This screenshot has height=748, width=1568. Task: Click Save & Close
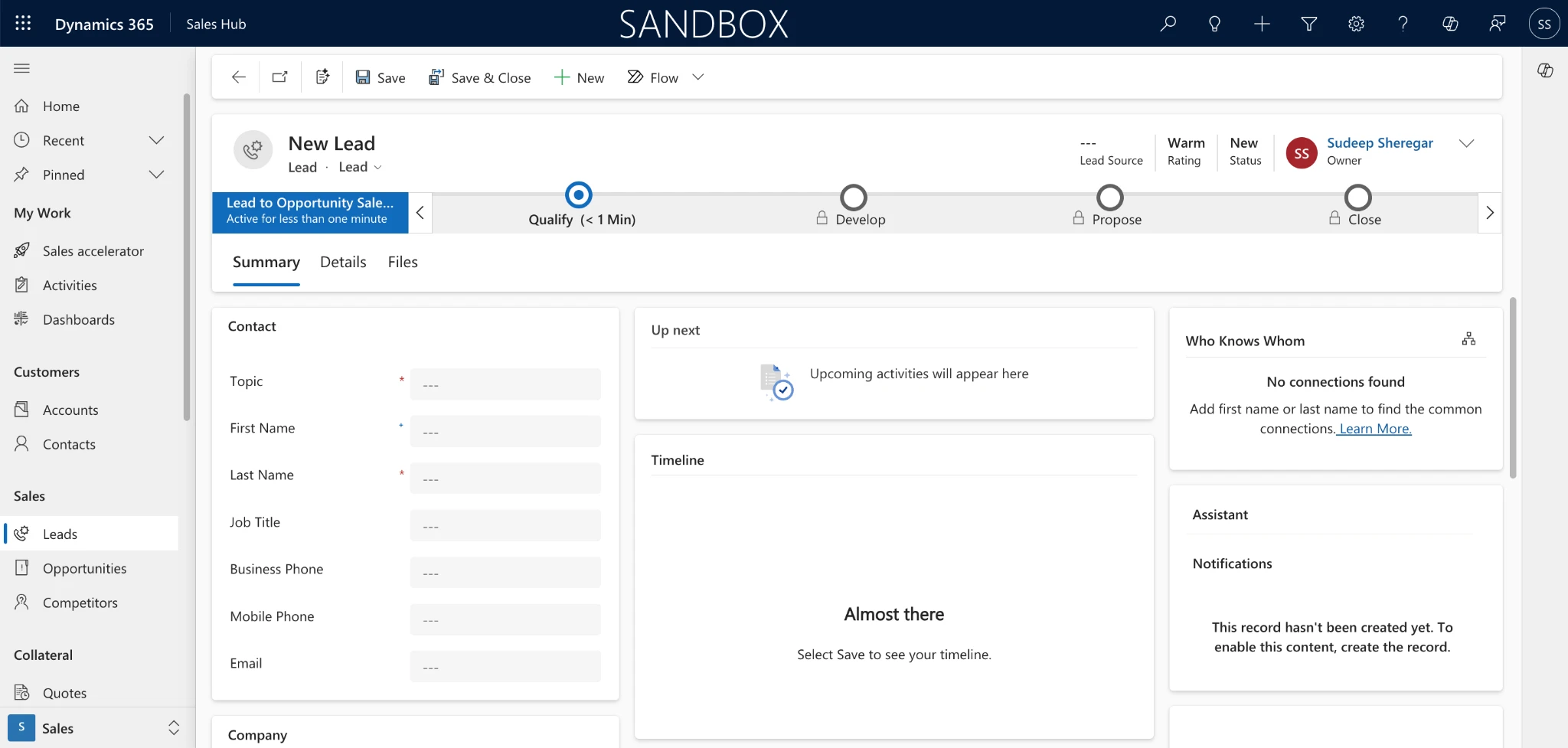480,77
